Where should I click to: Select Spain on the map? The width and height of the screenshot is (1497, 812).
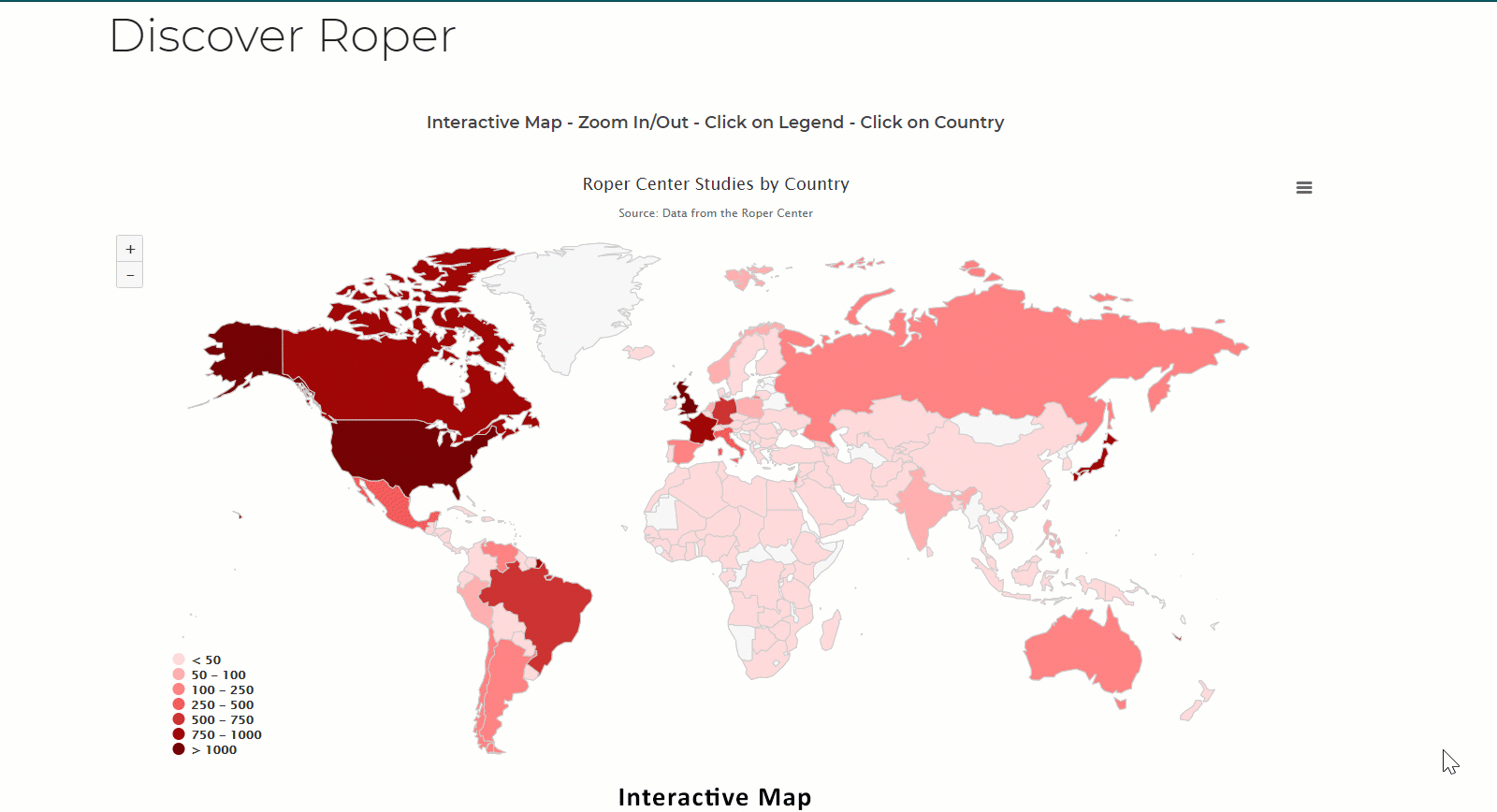pos(683,452)
